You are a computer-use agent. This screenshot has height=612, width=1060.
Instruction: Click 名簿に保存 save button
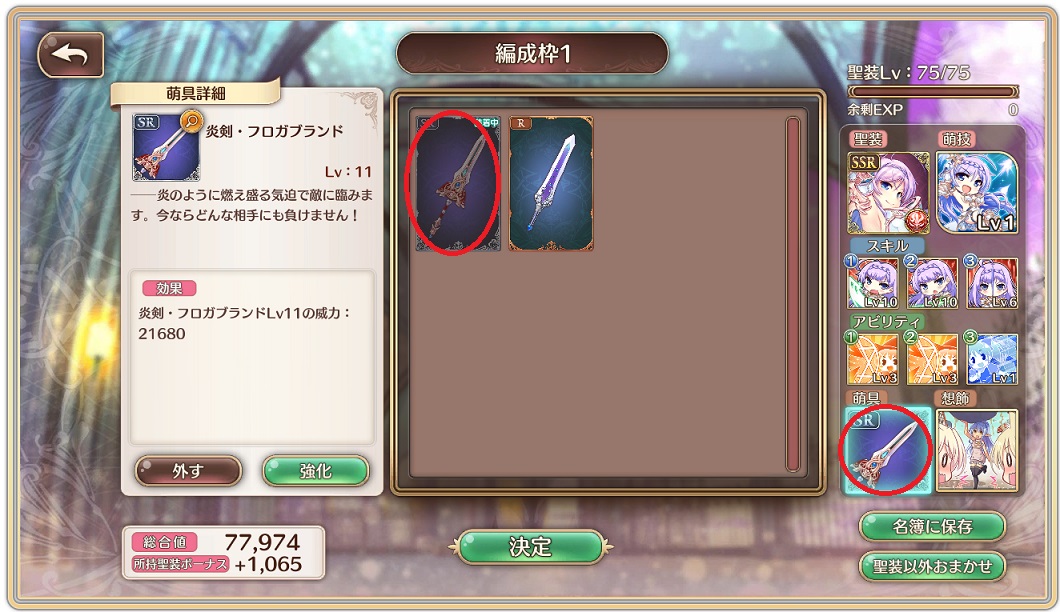932,526
